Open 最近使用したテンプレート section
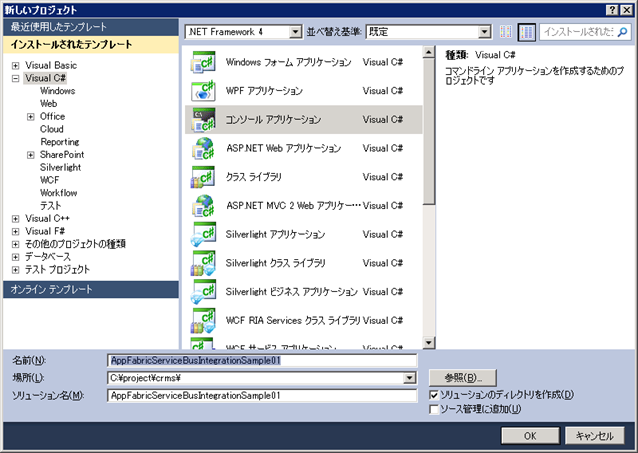 [x=91, y=27]
